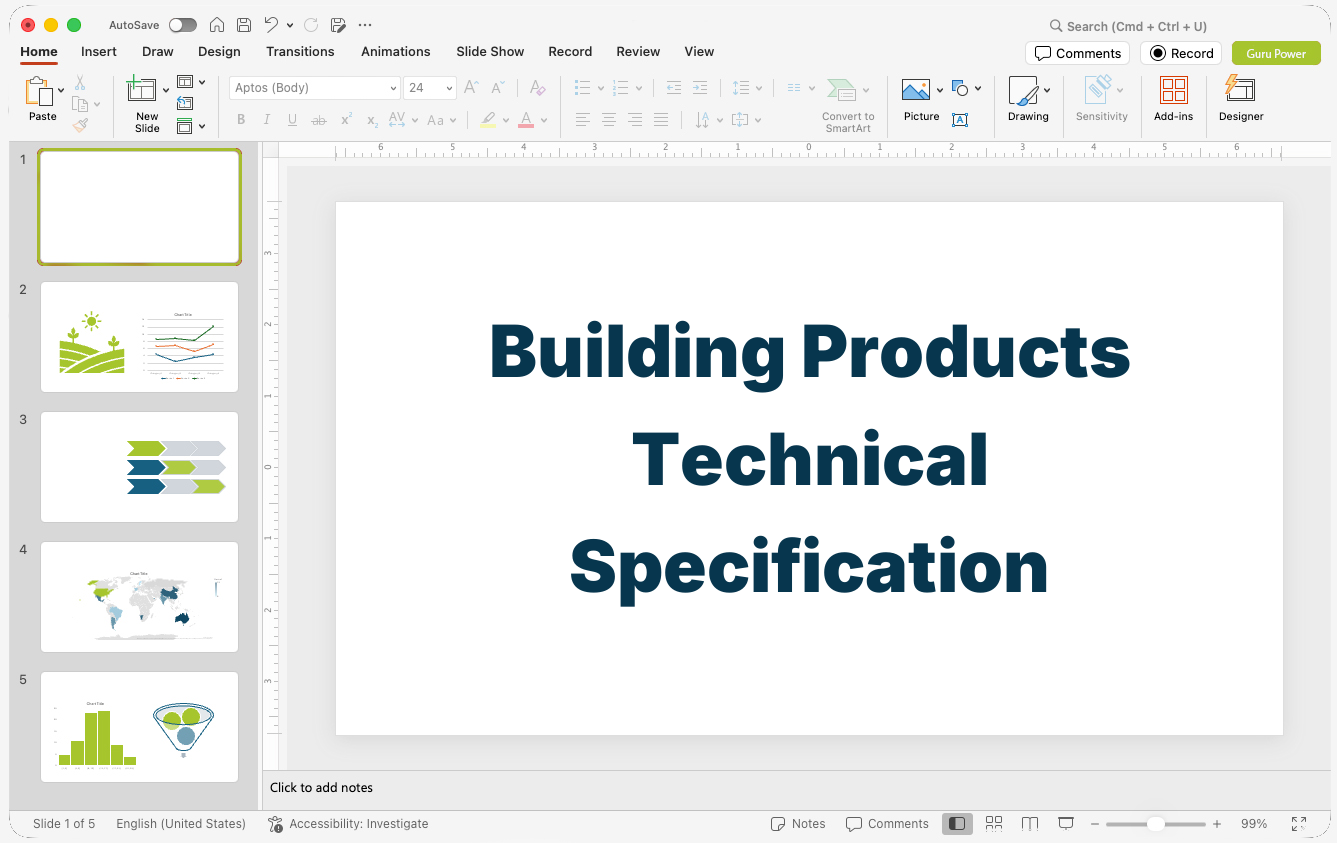
Task: Click the Undo arrow
Action: point(271,25)
